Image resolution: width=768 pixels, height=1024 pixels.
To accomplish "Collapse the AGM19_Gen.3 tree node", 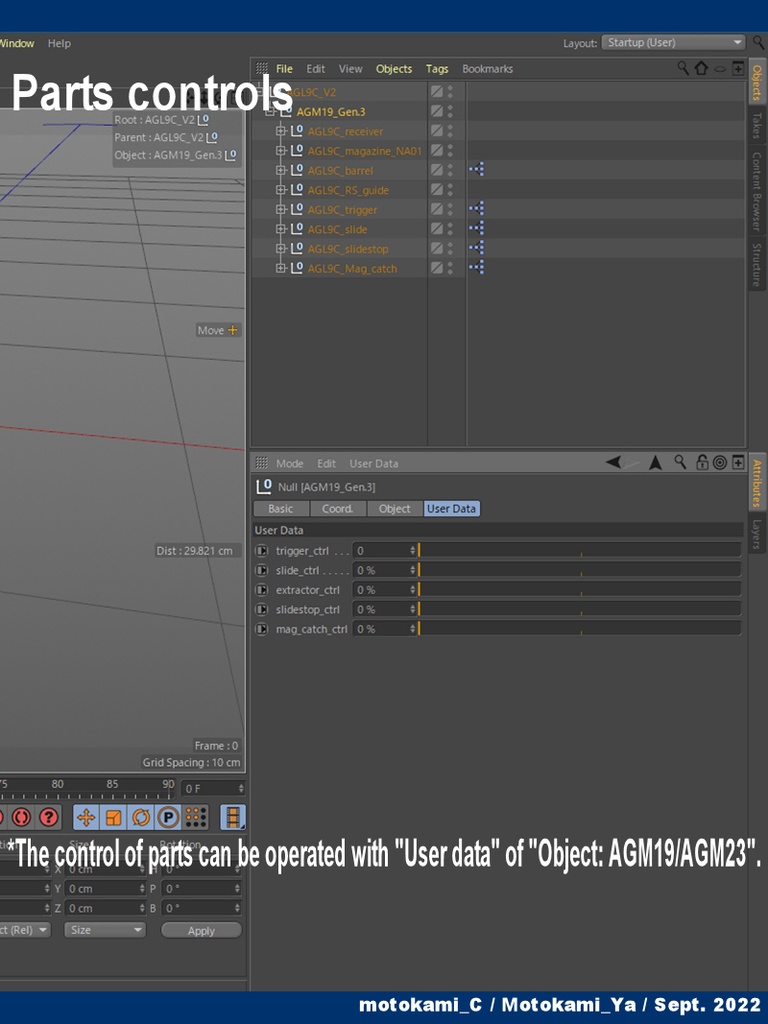I will click(x=270, y=112).
